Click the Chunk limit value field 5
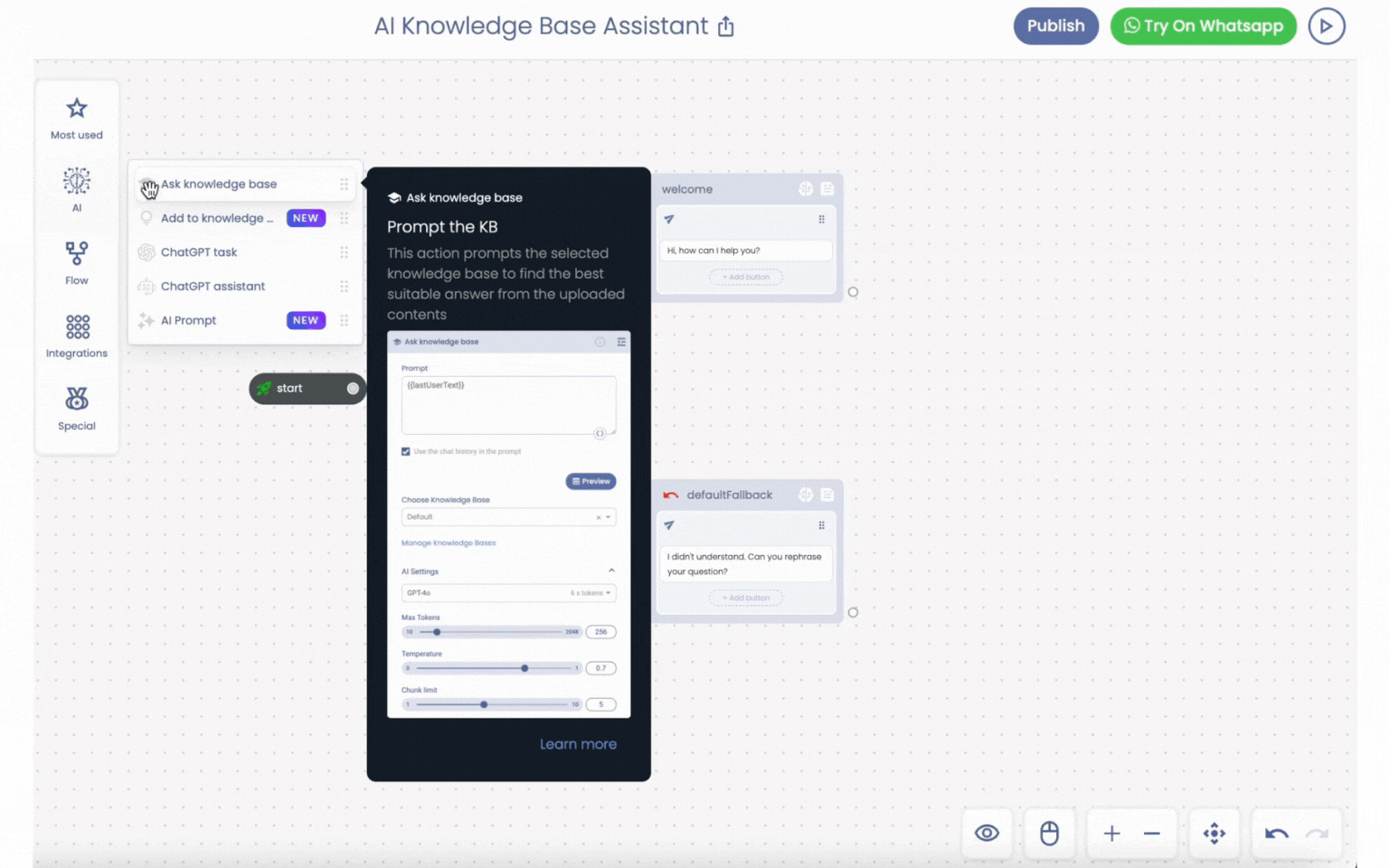The image size is (1389, 868). tap(600, 704)
